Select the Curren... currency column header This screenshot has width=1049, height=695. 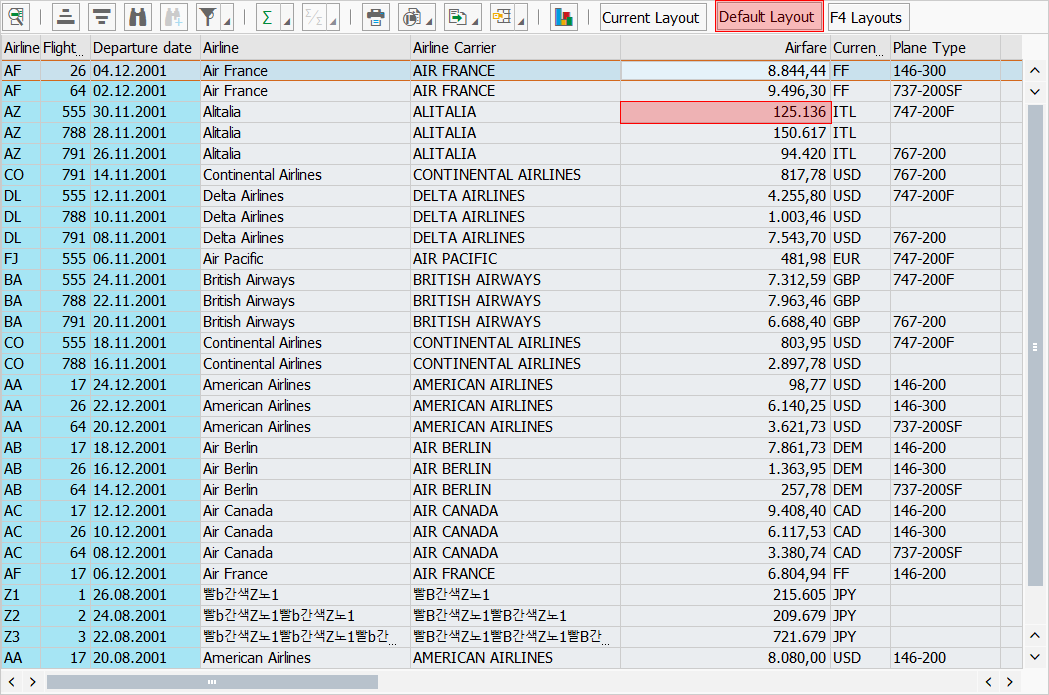[860, 48]
